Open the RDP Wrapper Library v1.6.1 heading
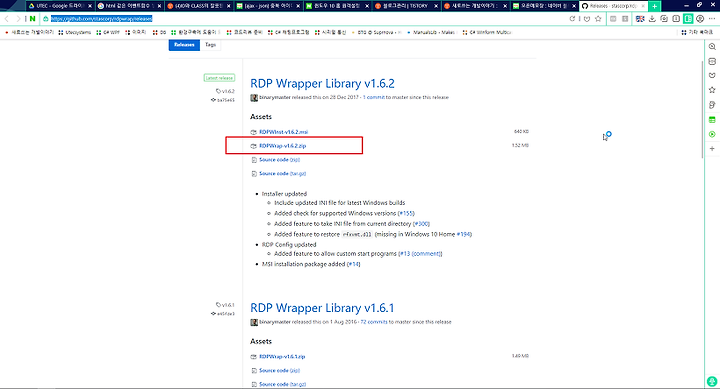 point(322,308)
